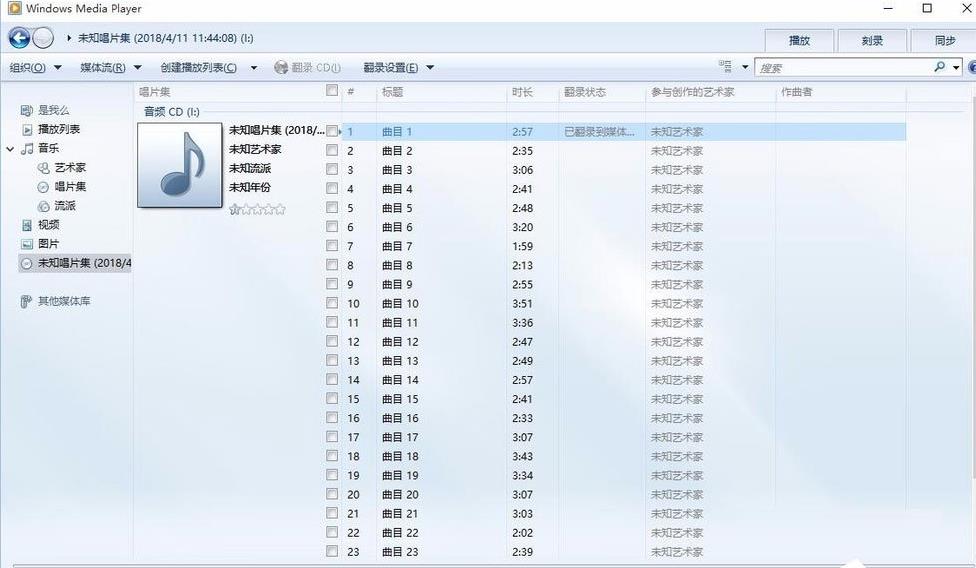Click the Back navigation arrow button

point(19,38)
